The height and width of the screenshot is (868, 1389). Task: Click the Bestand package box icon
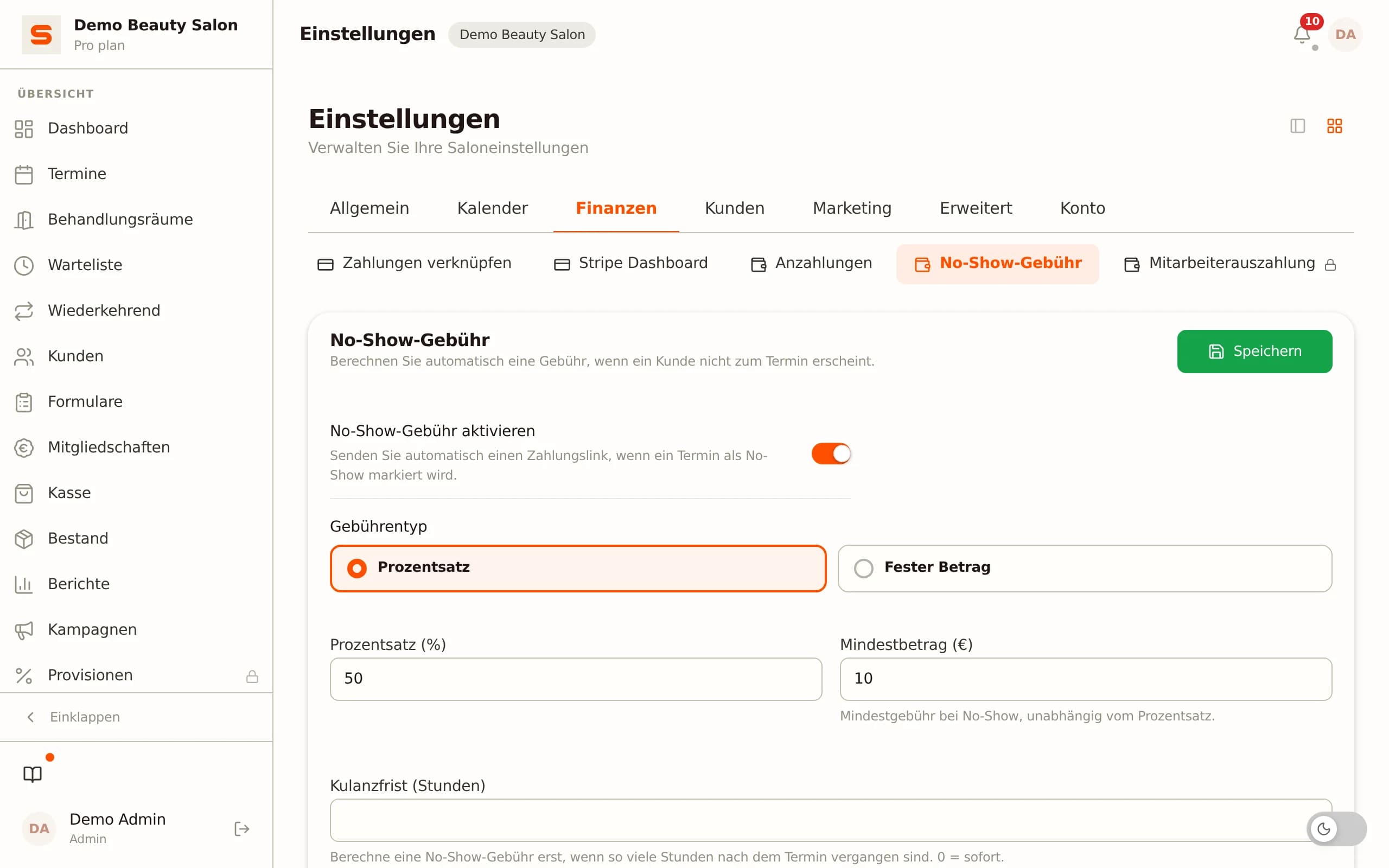click(23, 539)
